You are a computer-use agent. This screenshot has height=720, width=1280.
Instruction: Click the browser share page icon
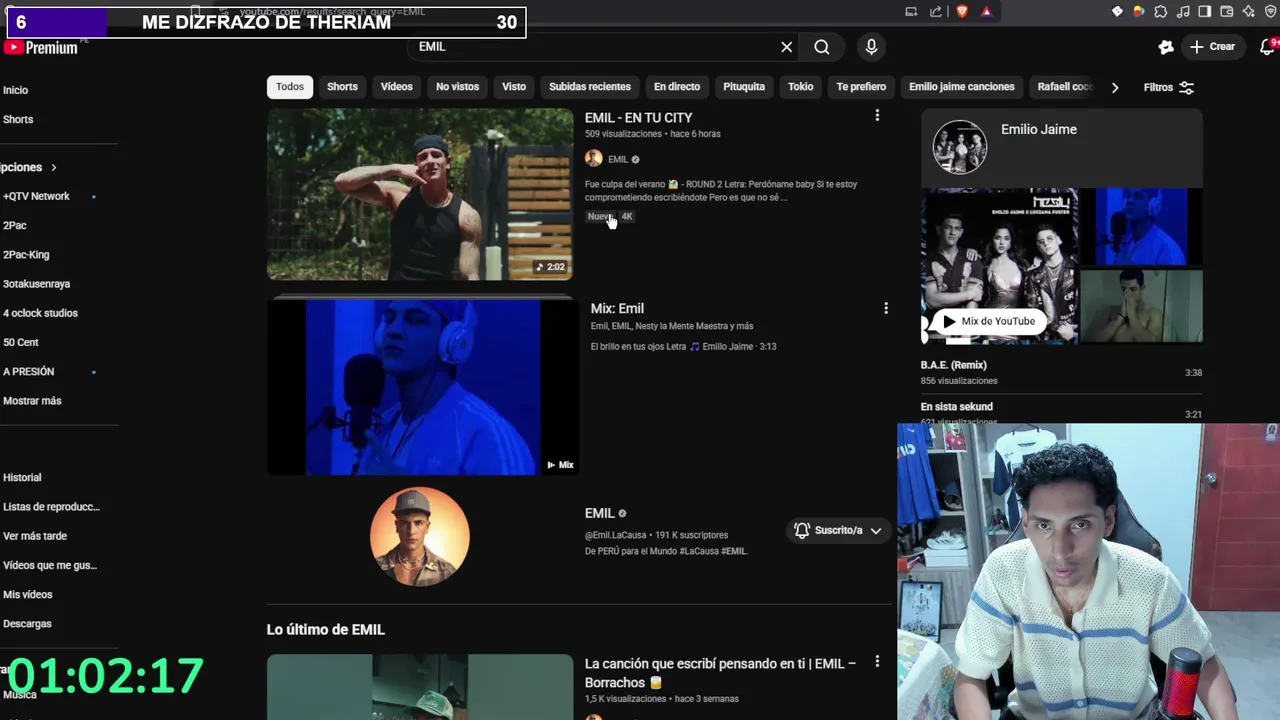coord(936,12)
